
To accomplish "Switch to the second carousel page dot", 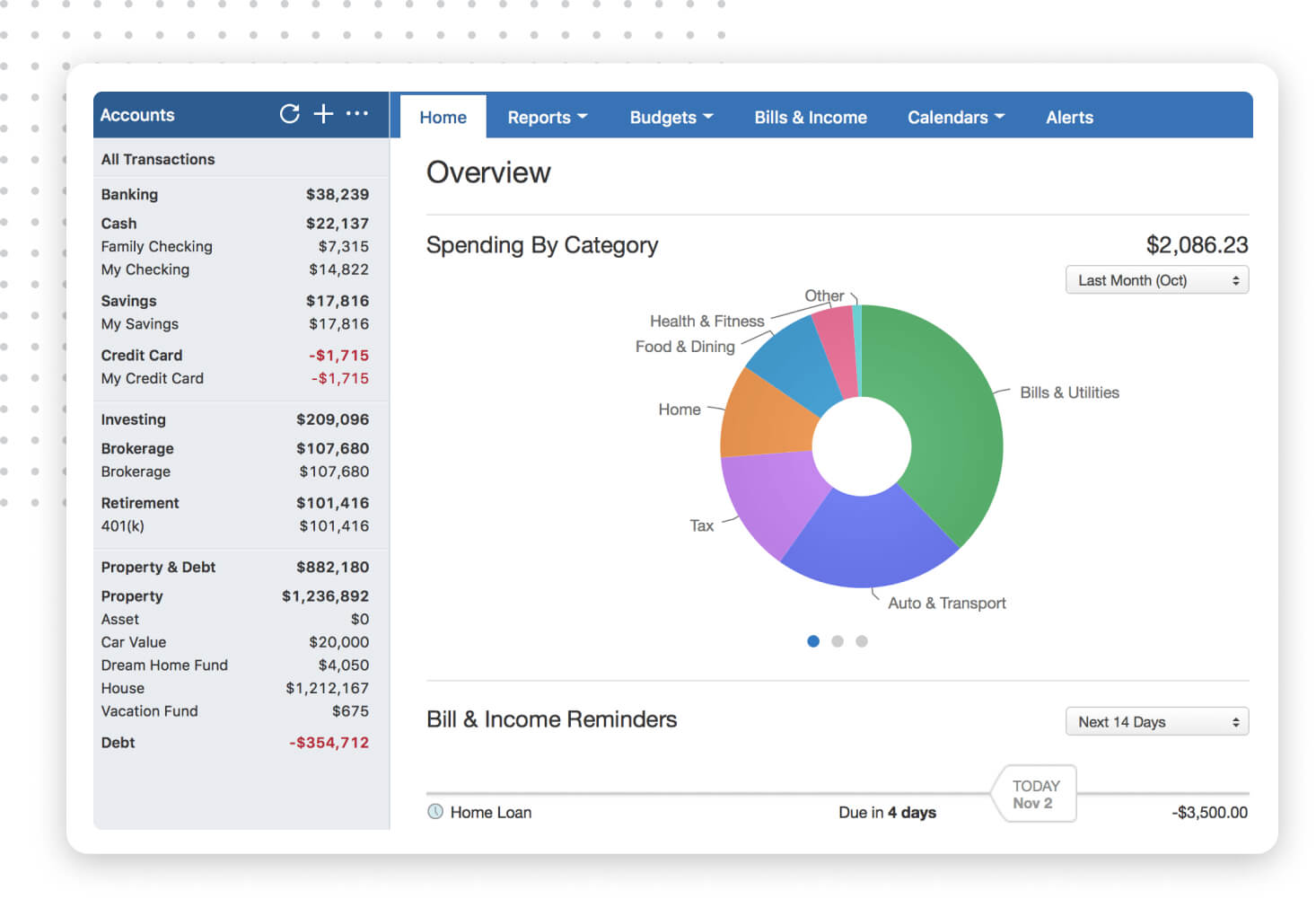I will point(838,641).
